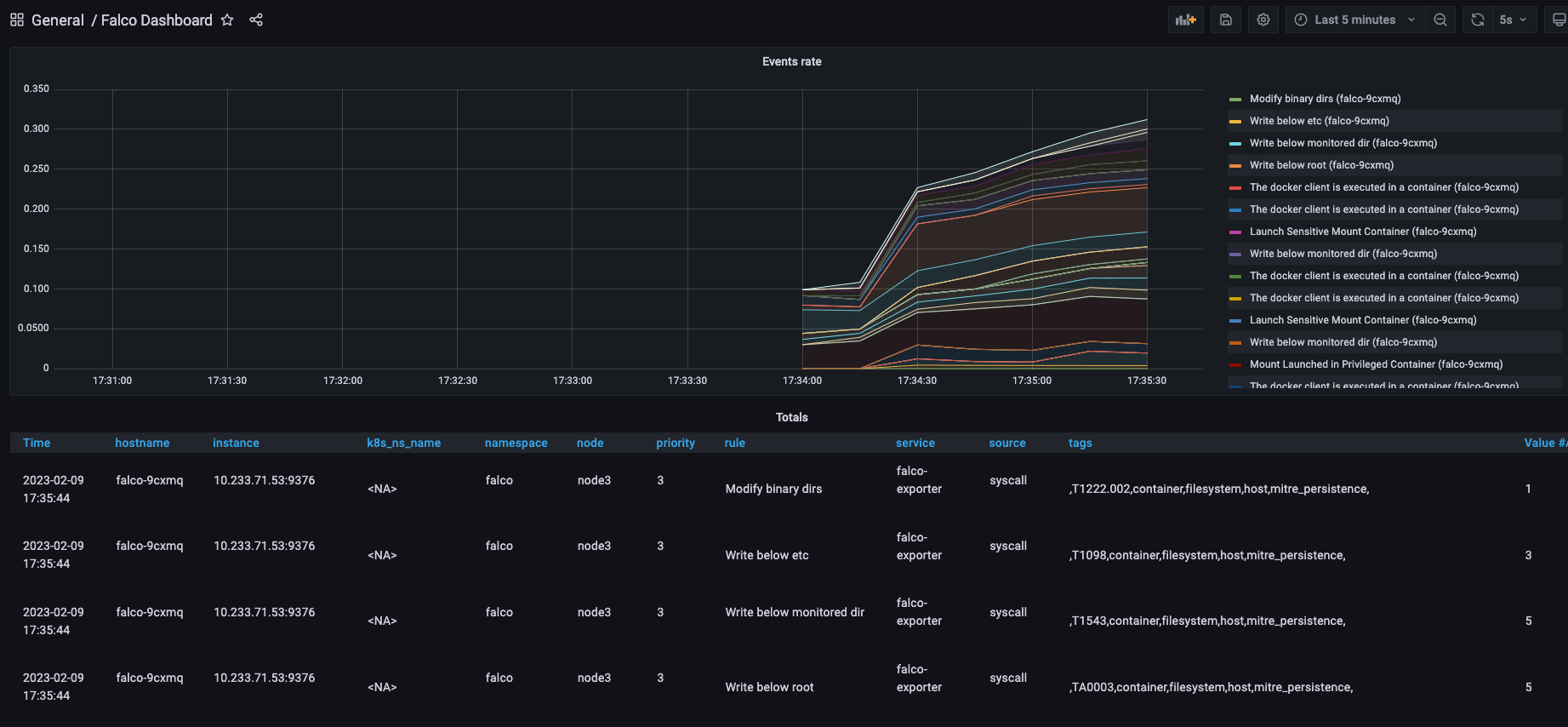The image size is (1568, 727).
Task: Click tags cell containing T1098
Action: (x=1207, y=555)
